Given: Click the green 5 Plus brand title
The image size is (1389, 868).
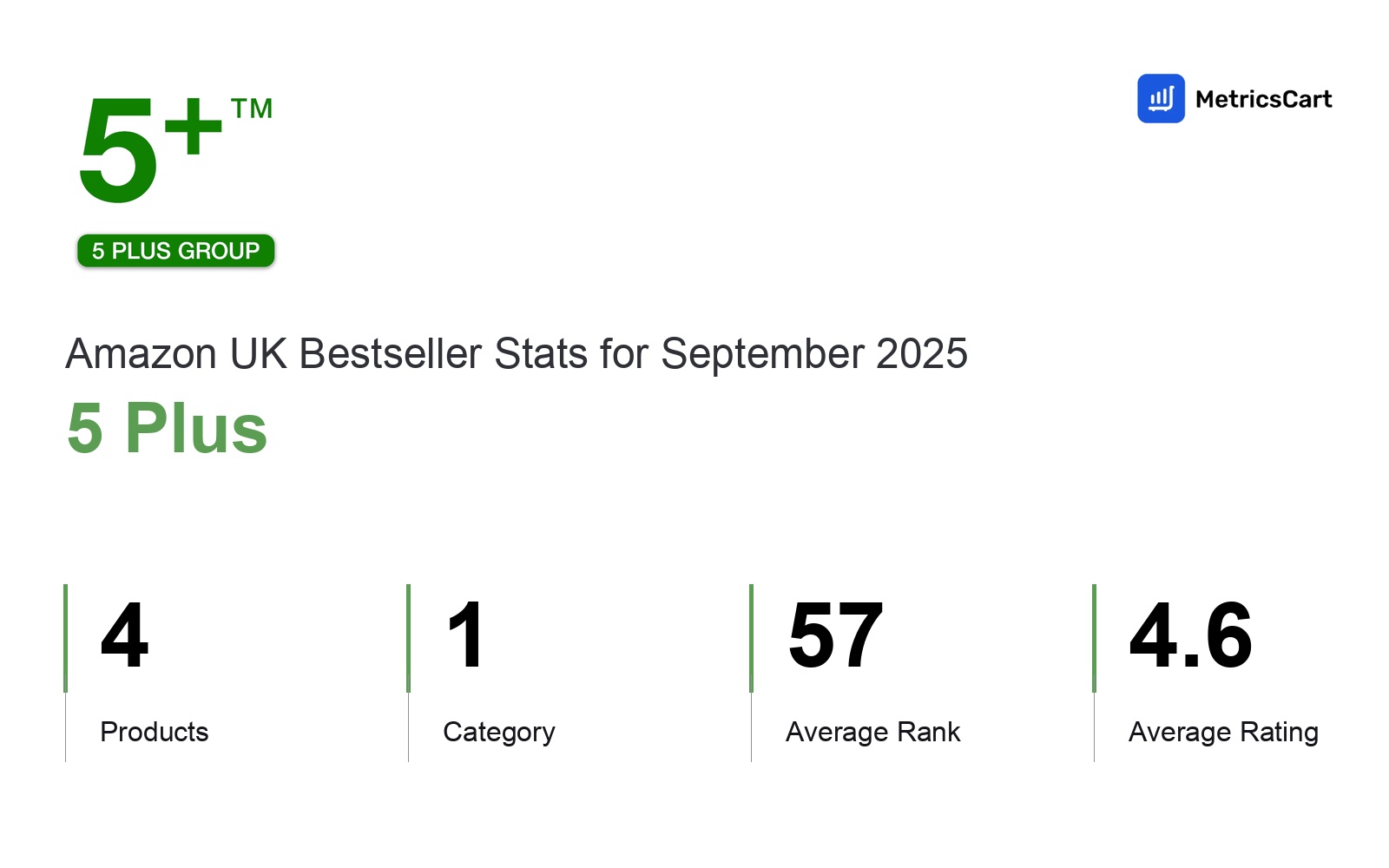Looking at the screenshot, I should tap(168, 428).
